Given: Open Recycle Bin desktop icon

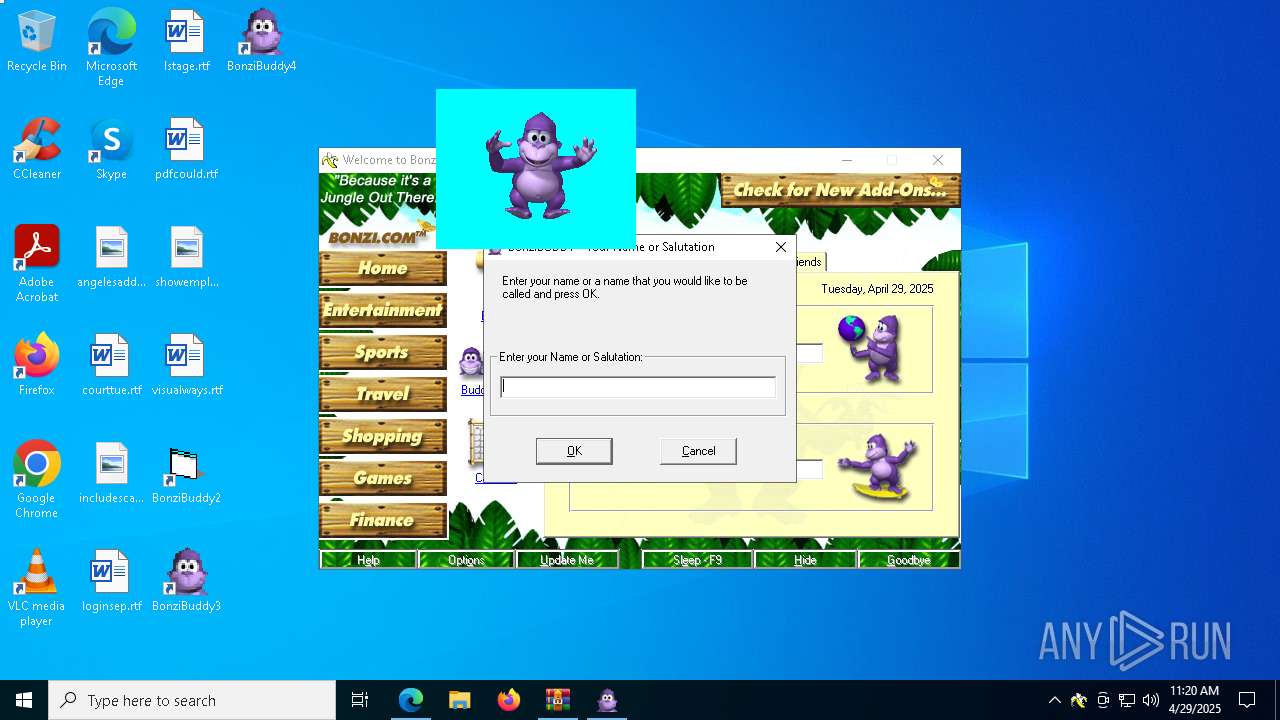Looking at the screenshot, I should coord(37,42).
